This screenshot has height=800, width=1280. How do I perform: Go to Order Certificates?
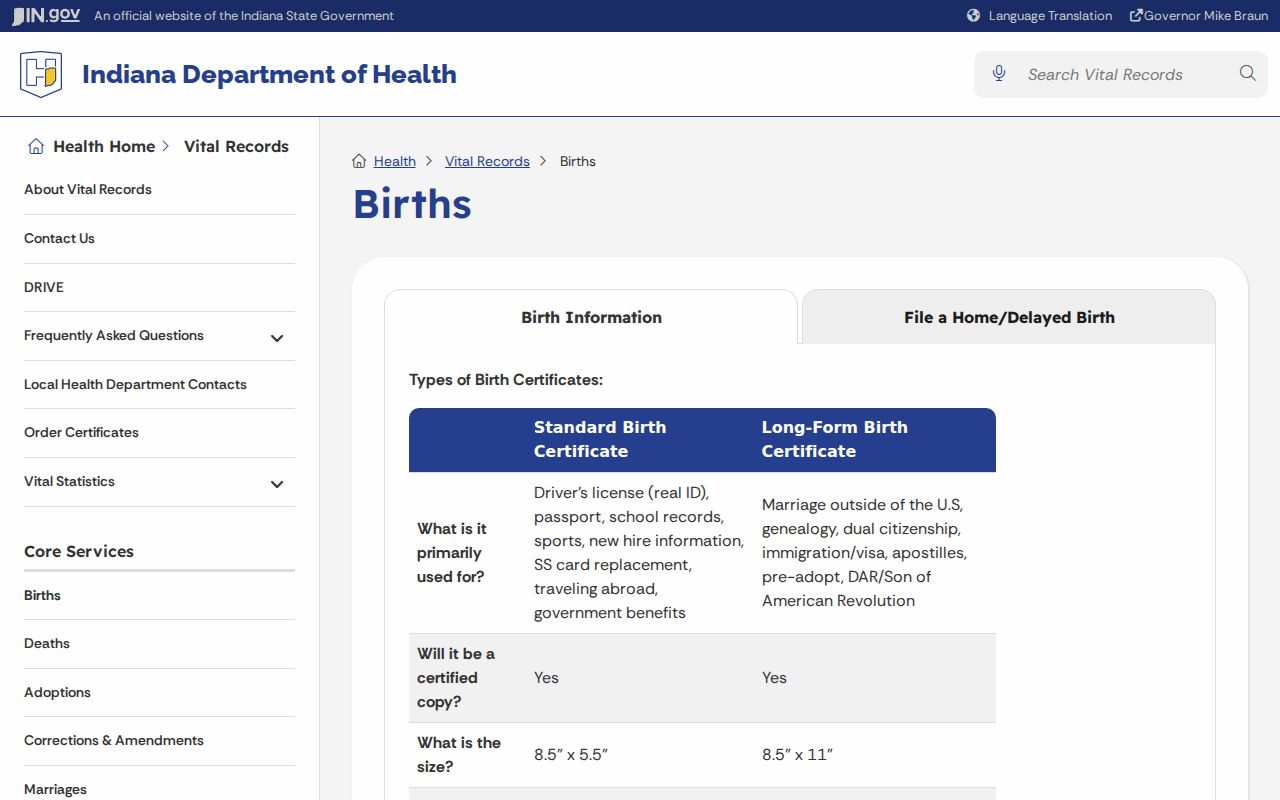[81, 432]
